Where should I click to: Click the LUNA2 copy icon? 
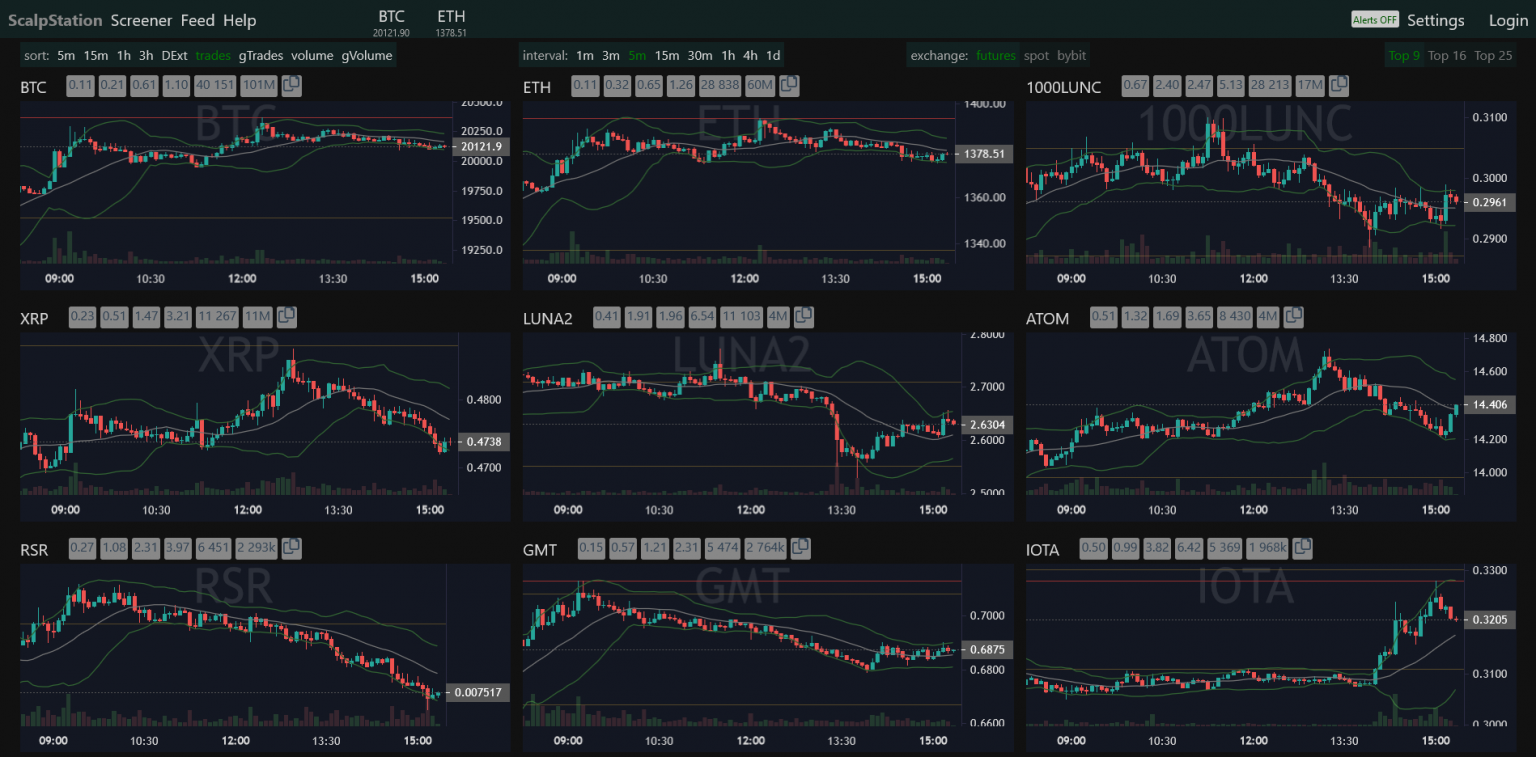point(803,317)
